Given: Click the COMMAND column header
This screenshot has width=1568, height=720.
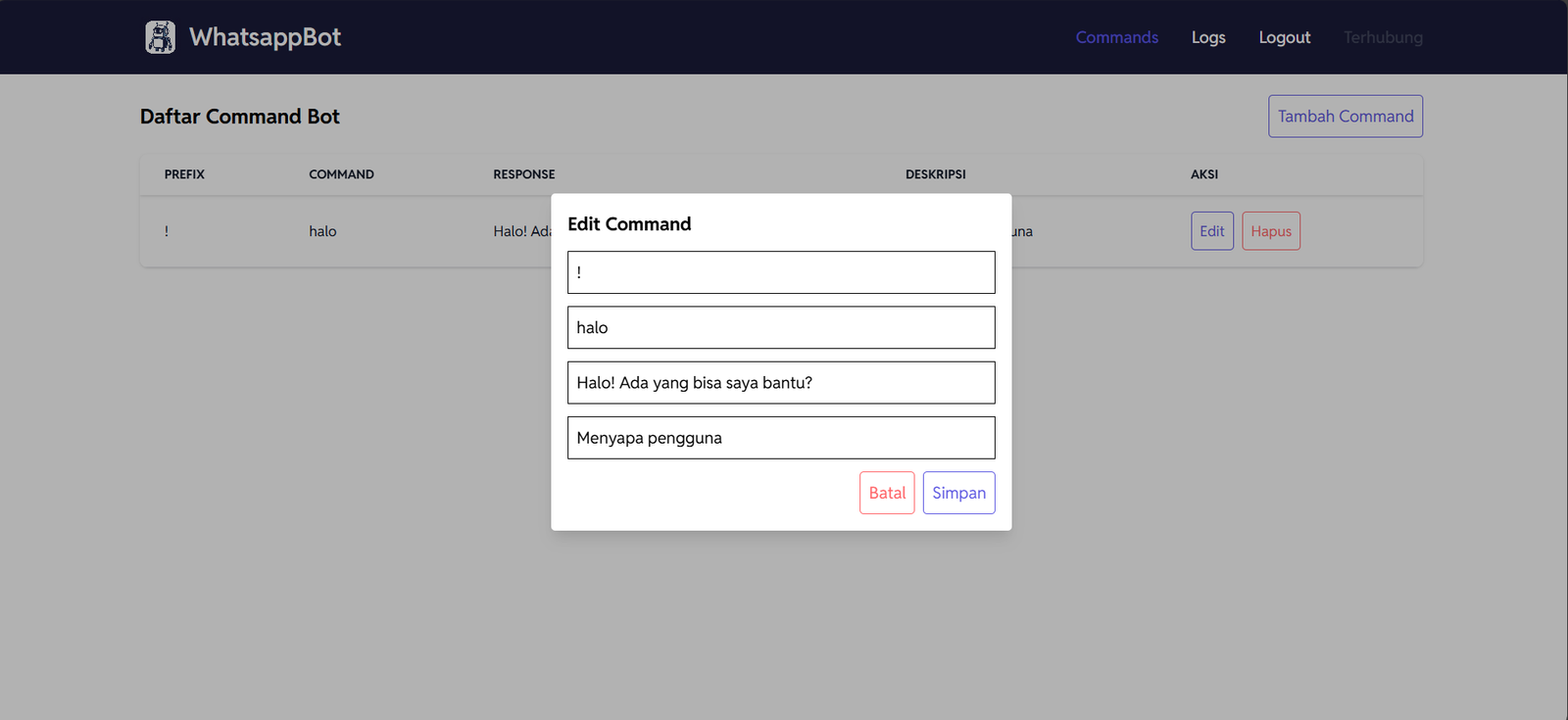Looking at the screenshot, I should coord(341,174).
